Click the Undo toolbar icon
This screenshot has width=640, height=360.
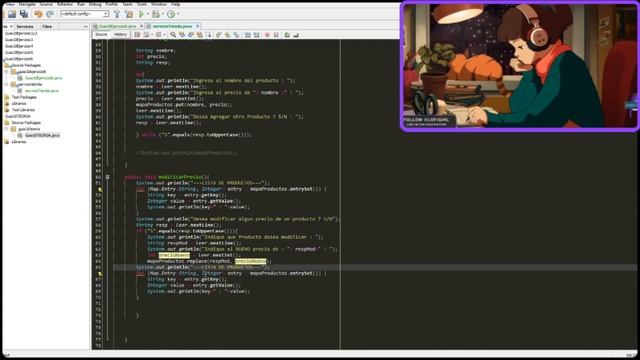click(x=38, y=14)
